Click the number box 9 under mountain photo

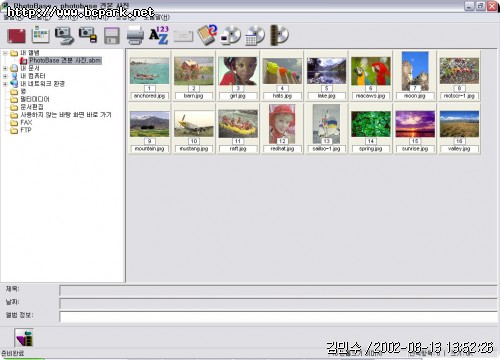pyautogui.click(x=149, y=141)
